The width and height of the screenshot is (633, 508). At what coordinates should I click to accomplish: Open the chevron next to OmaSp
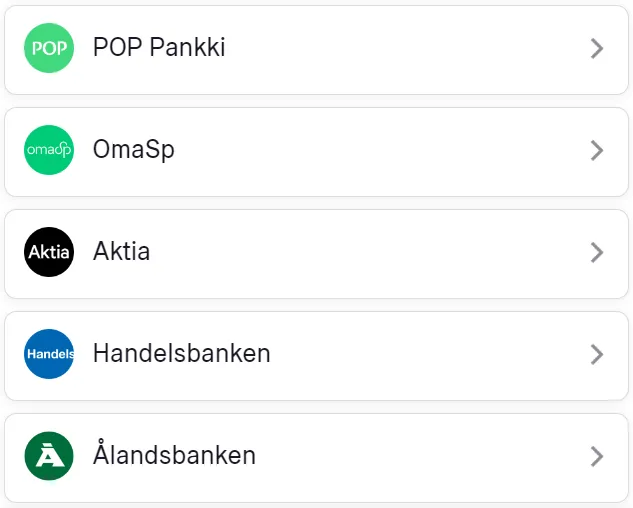point(597,150)
